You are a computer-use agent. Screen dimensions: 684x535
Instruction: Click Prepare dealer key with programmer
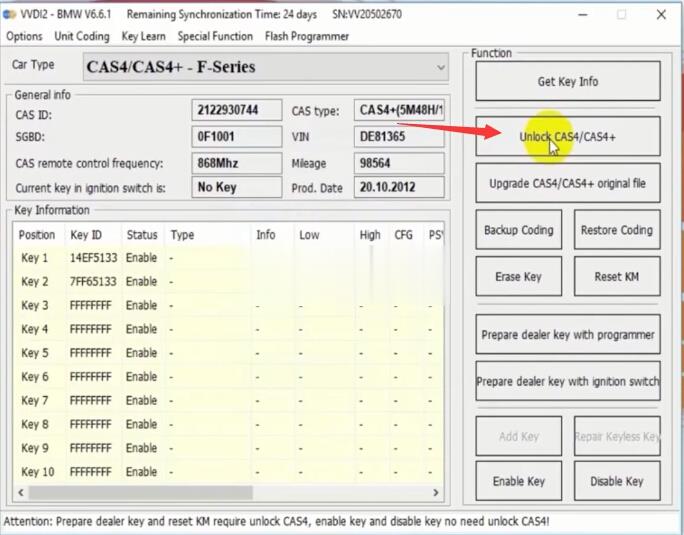[568, 335]
